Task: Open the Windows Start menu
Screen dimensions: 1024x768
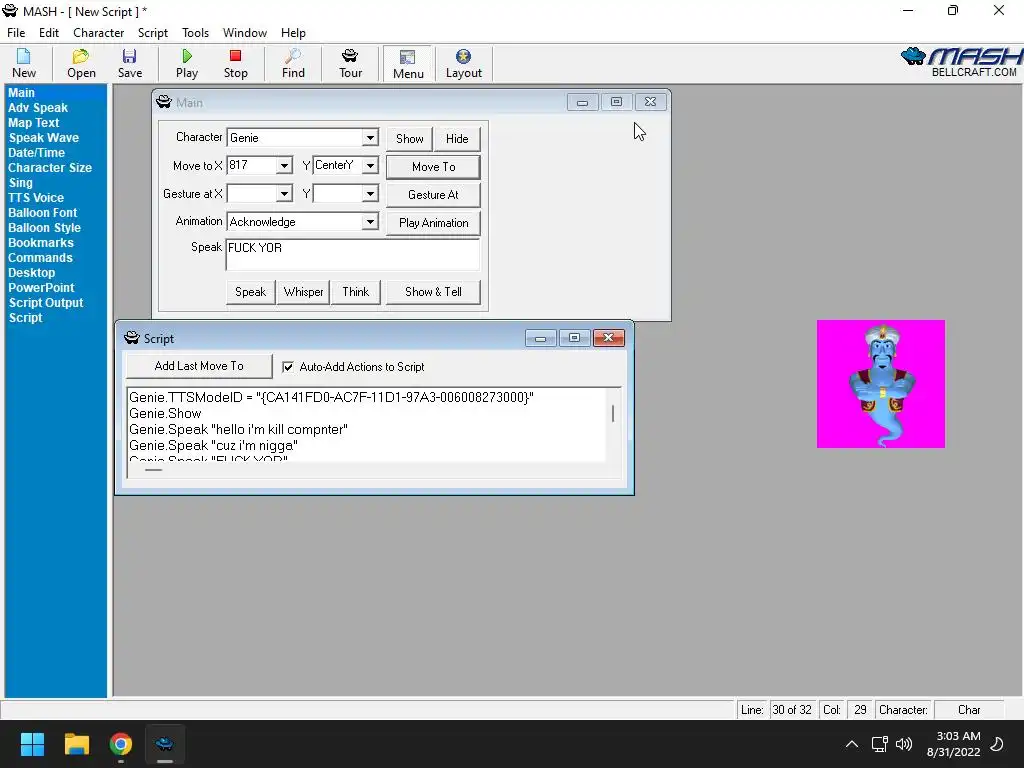Action: pos(32,744)
